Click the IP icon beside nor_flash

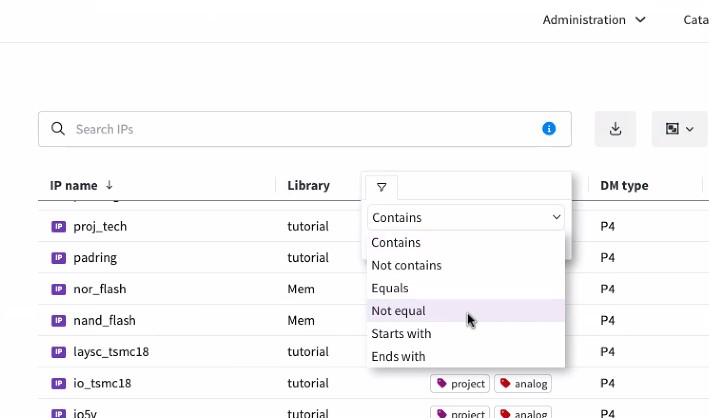[x=58, y=289]
